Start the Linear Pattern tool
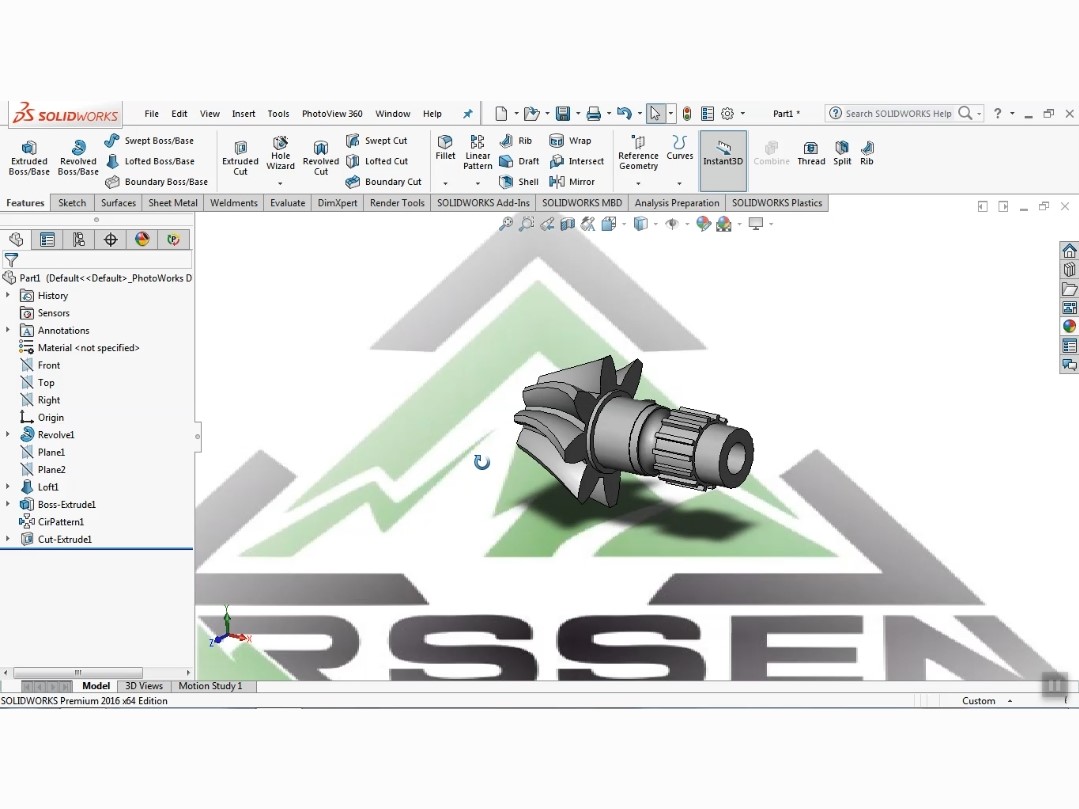This screenshot has width=1079, height=809. (478, 152)
